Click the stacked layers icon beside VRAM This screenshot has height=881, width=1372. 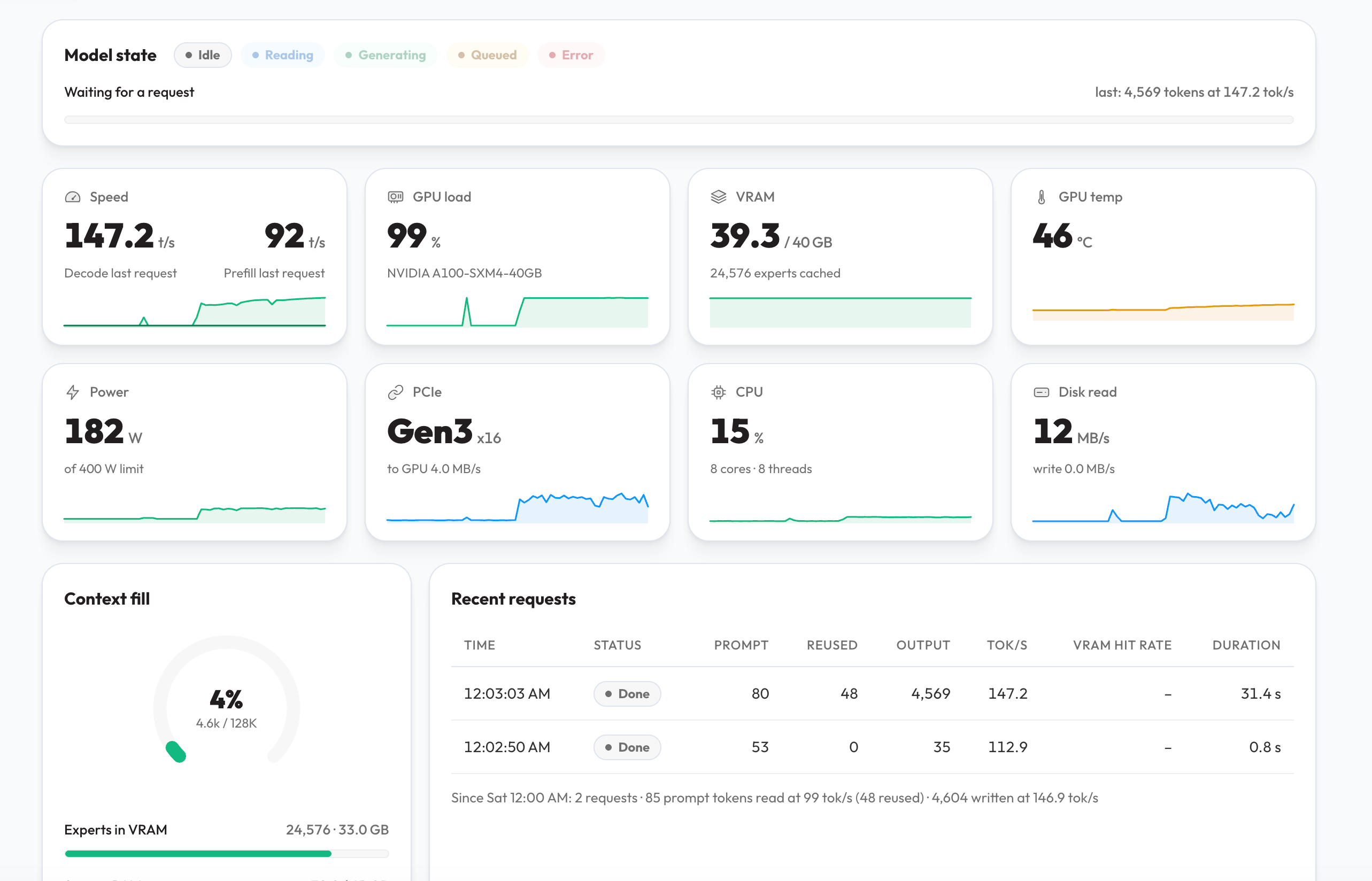tap(719, 197)
